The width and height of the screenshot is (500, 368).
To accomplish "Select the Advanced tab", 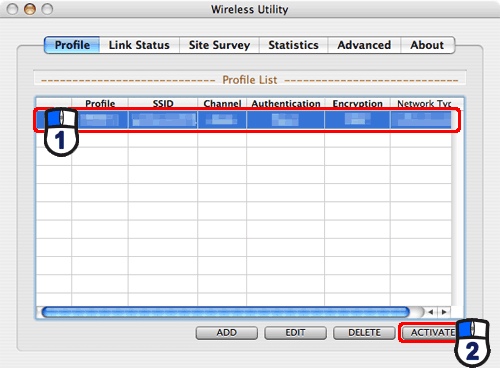I will pyautogui.click(x=364, y=45).
